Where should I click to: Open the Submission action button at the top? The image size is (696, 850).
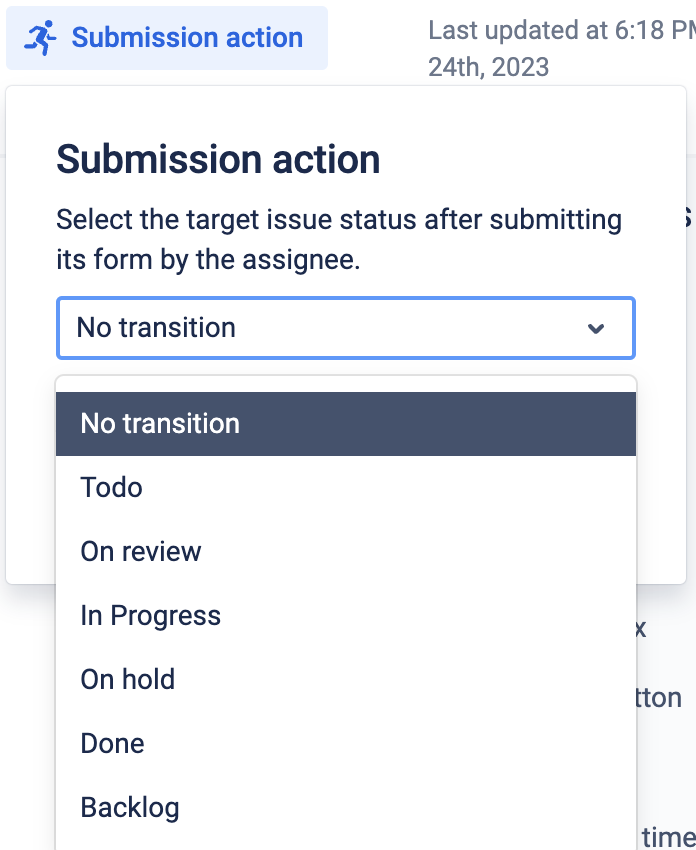(x=166, y=37)
